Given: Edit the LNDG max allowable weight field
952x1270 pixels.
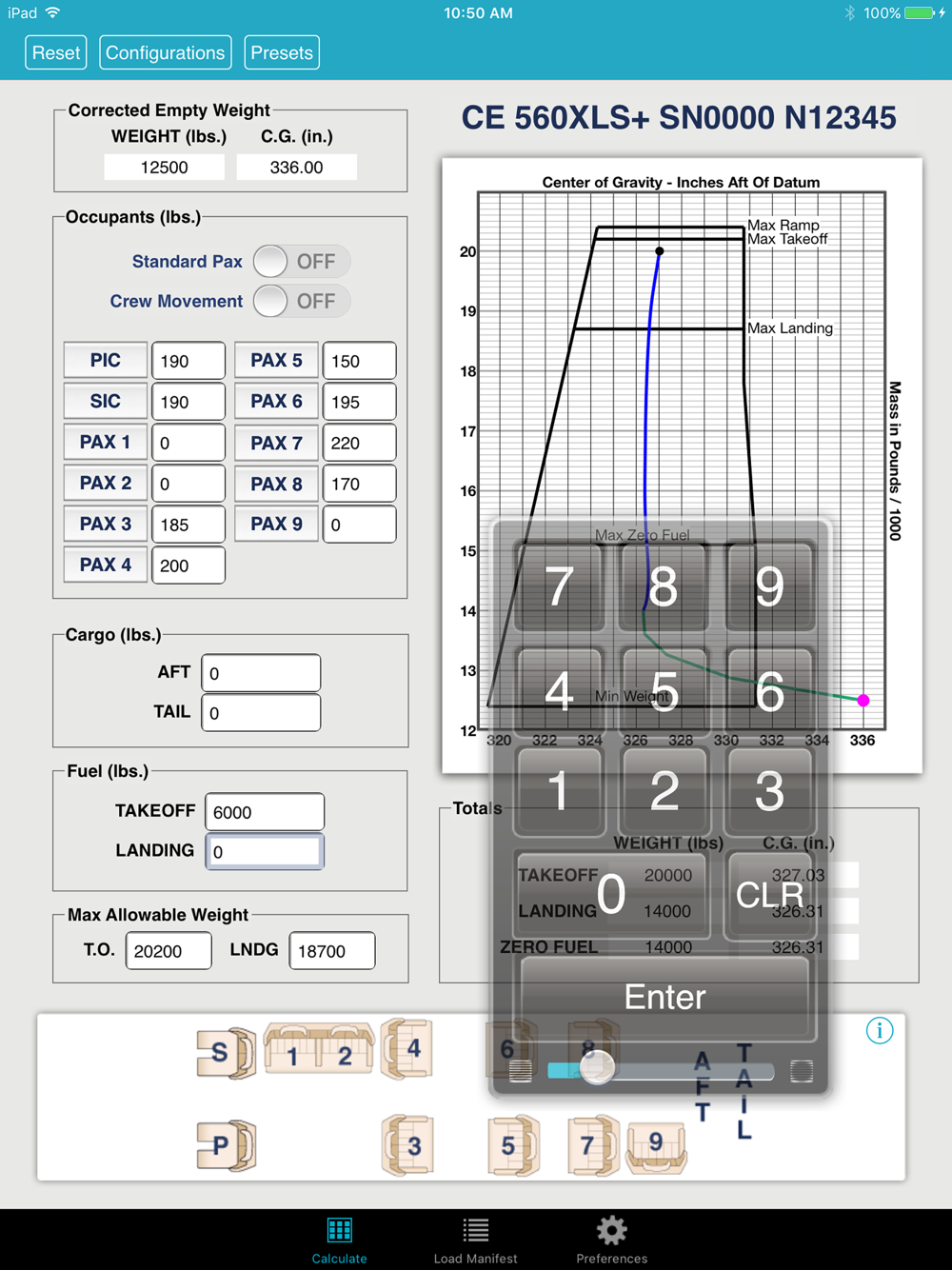Looking at the screenshot, I should click(x=332, y=951).
